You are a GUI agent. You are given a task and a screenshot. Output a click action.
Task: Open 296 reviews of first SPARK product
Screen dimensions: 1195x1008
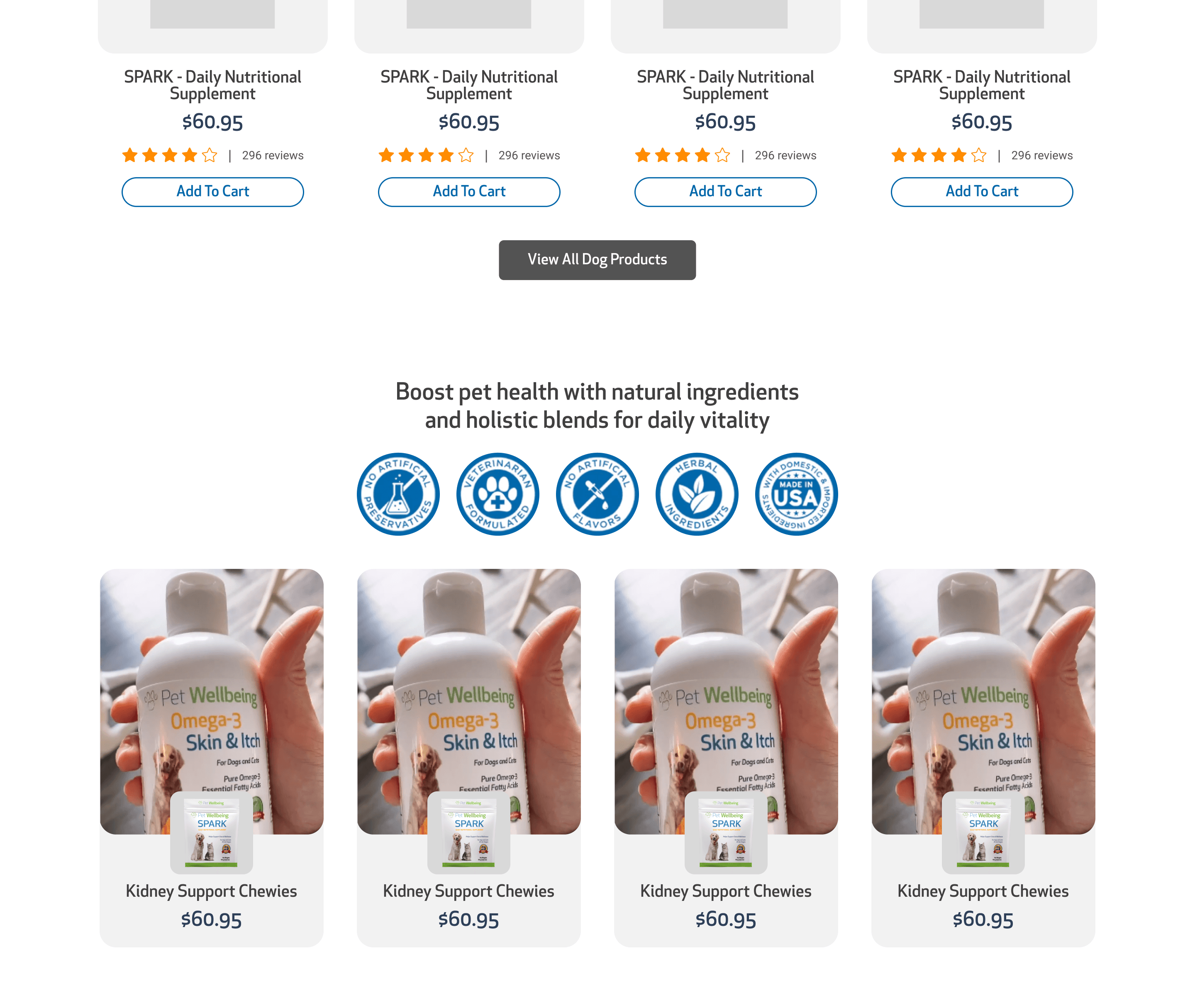click(273, 156)
